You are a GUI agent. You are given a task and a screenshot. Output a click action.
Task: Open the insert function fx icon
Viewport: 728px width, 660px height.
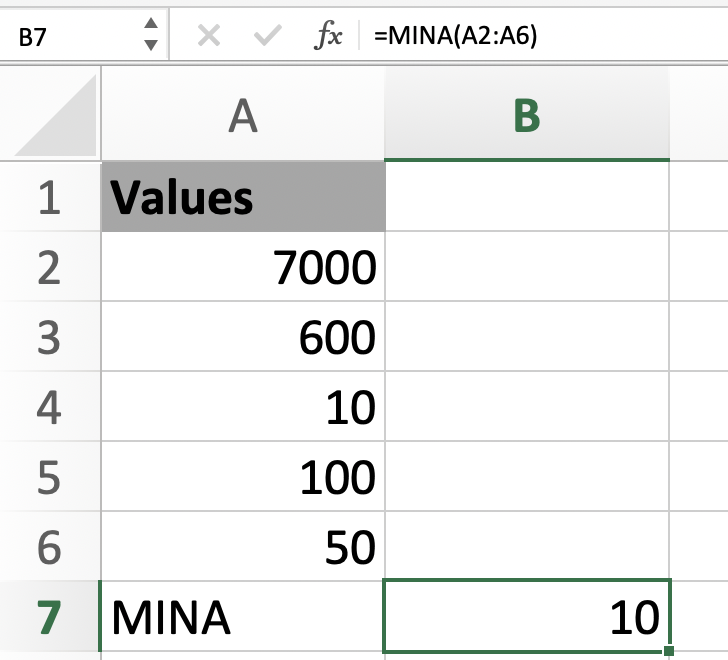point(329,36)
